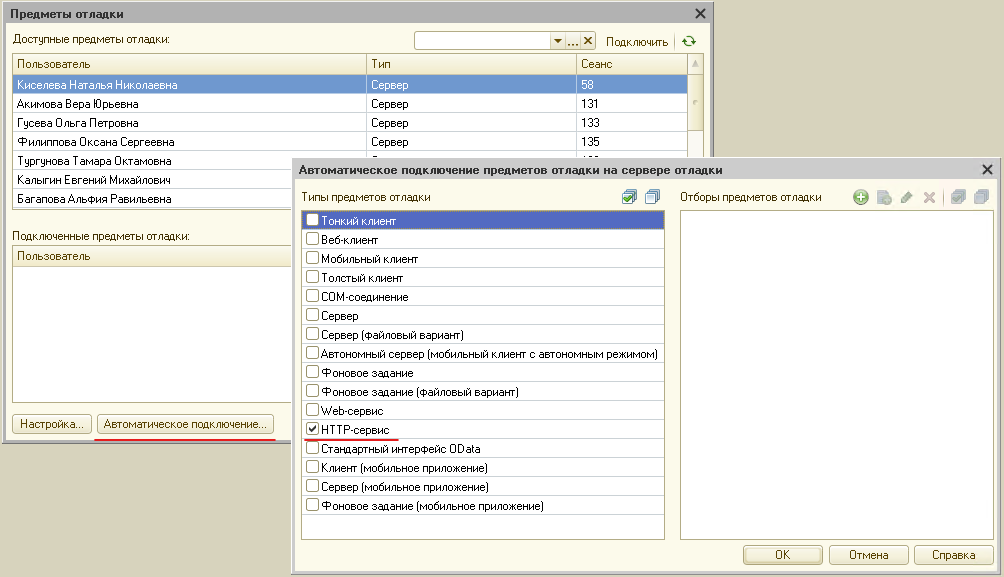Select row Тургунова Тамара Октамовна
Image resolution: width=1004 pixels, height=577 pixels.
152,161
